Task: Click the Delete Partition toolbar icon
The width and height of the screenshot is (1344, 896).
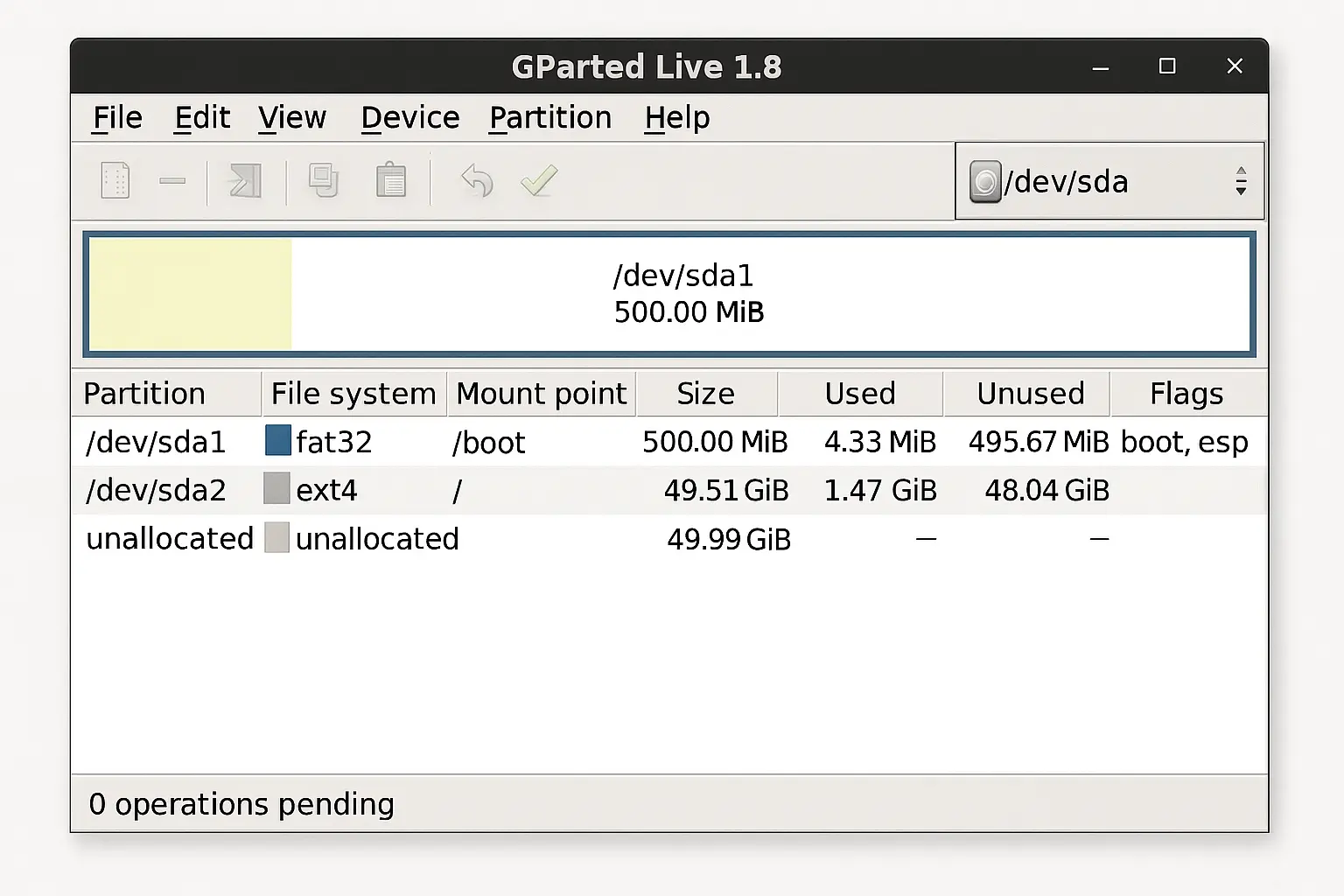Action: (173, 181)
